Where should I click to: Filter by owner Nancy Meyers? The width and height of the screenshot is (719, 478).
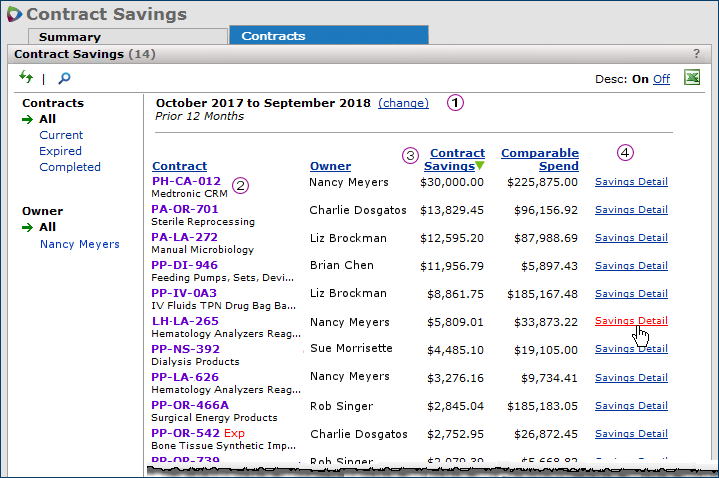(79, 244)
